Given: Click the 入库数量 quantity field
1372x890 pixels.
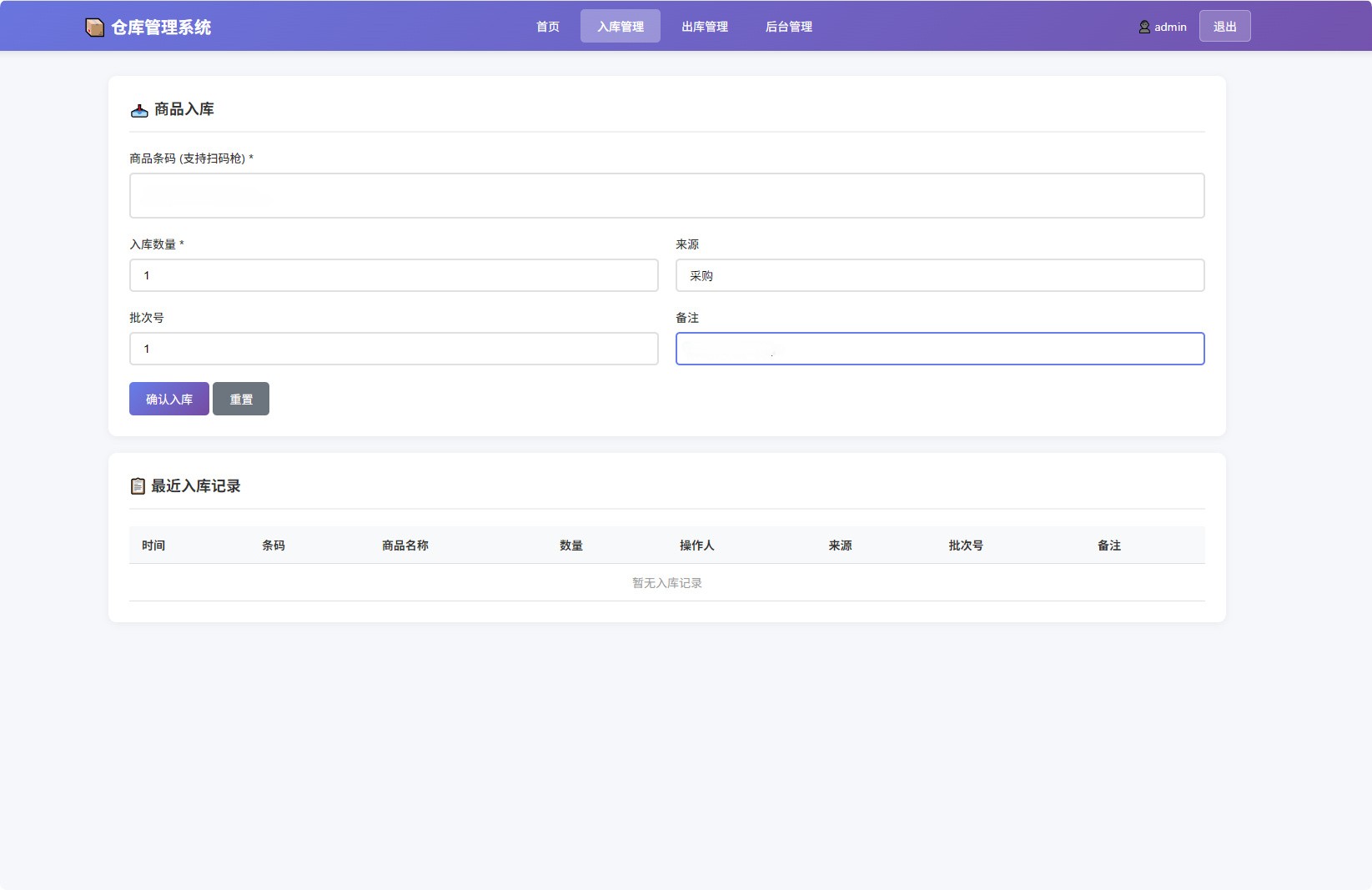Looking at the screenshot, I should pyautogui.click(x=394, y=275).
